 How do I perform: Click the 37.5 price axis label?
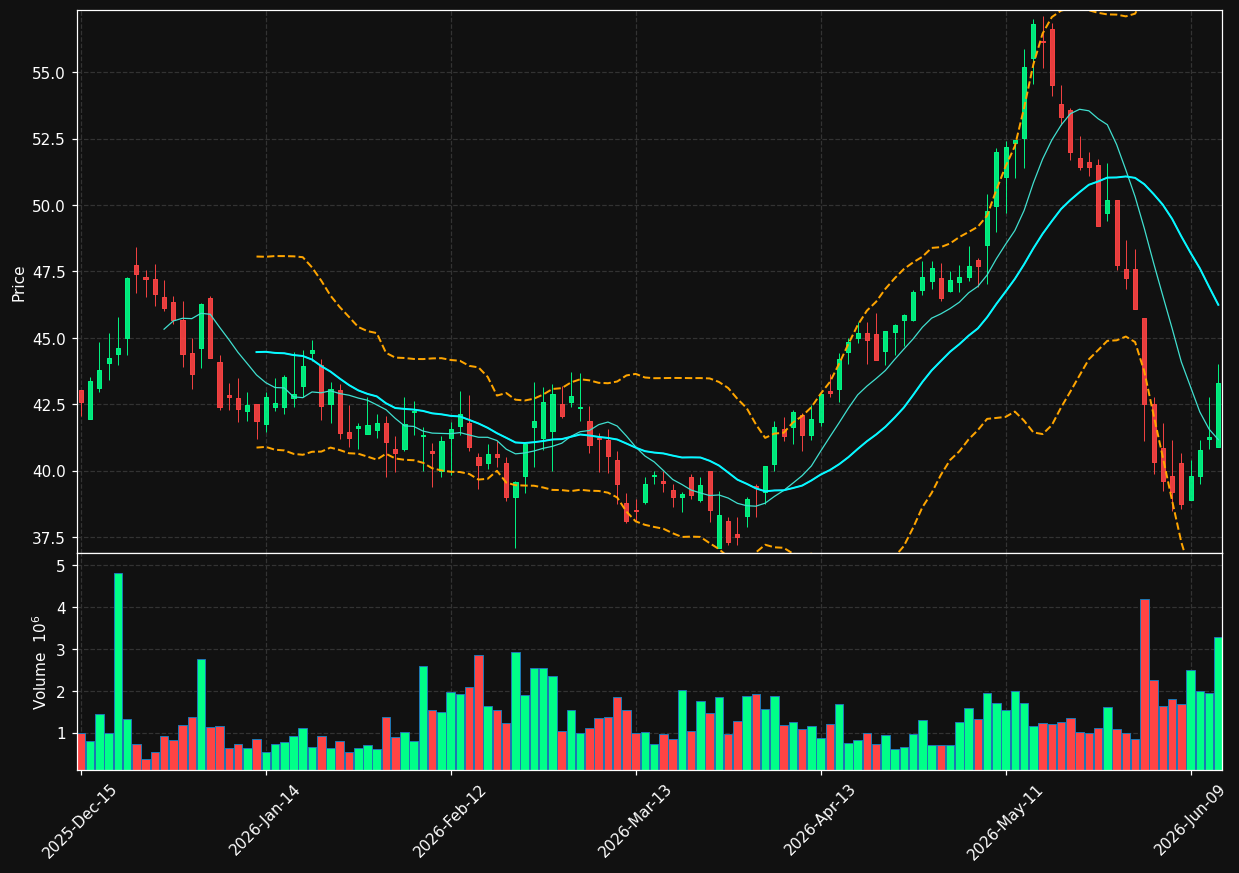[x=48, y=538]
